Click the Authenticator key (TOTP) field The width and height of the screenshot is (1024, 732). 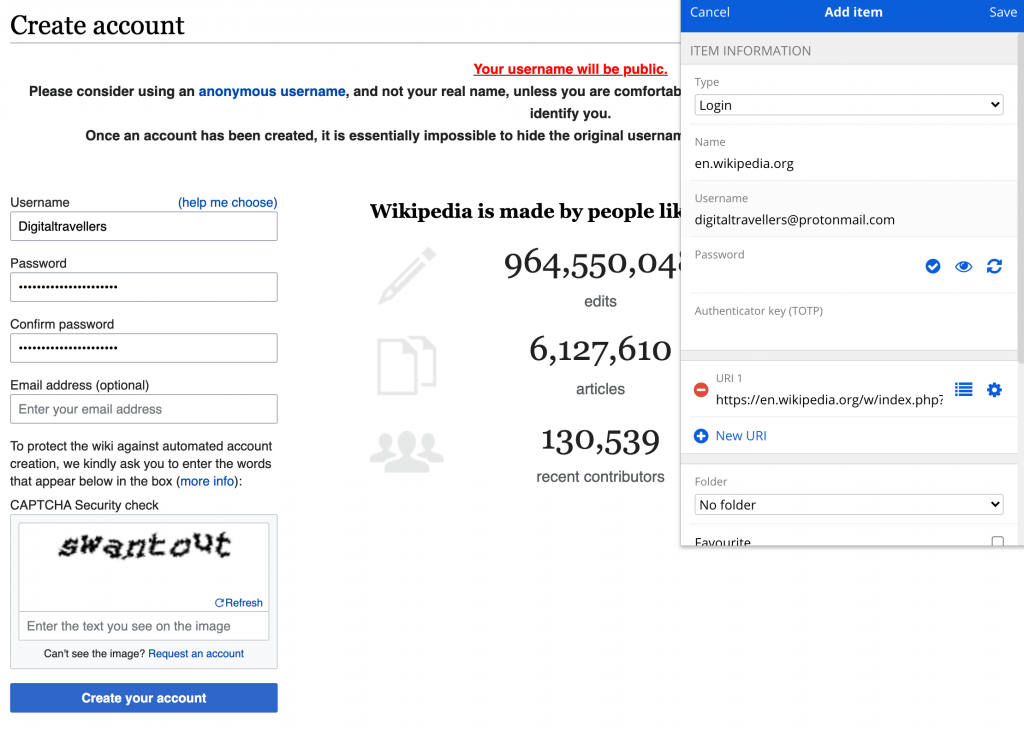(x=848, y=332)
